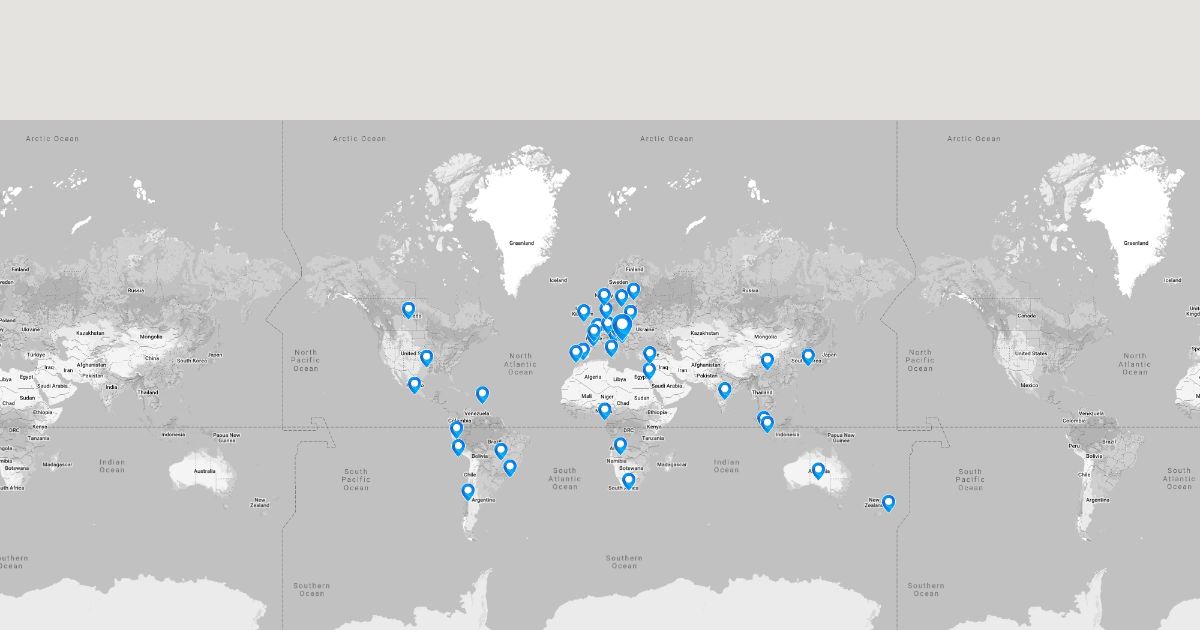Viewport: 1200px width, 630px height.
Task: Click the Greenland label on the center map
Action: pyautogui.click(x=521, y=243)
